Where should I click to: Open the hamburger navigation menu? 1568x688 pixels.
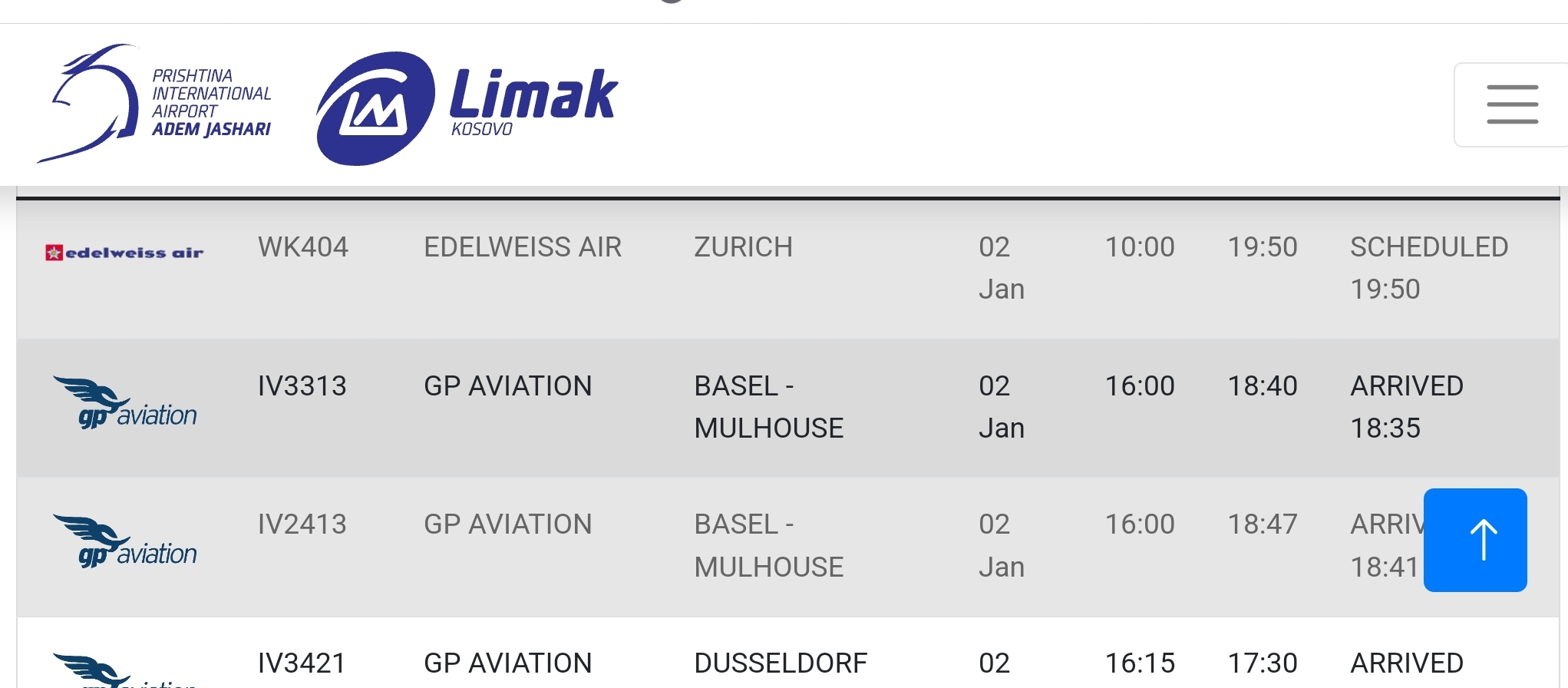click(x=1511, y=104)
